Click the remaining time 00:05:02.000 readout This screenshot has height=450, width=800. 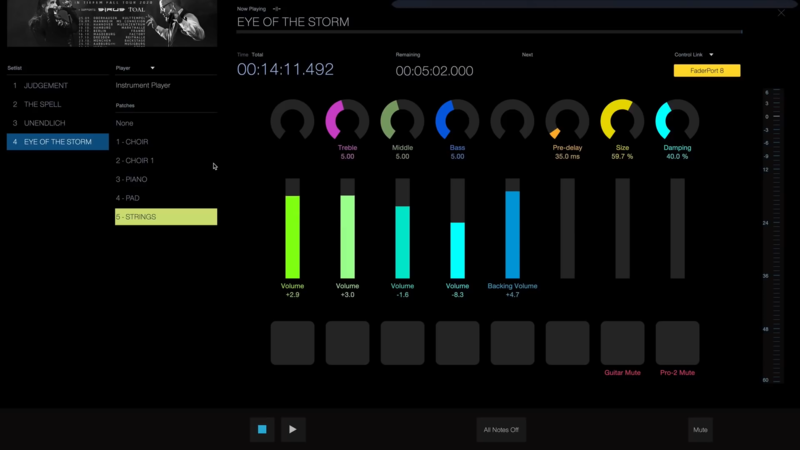point(434,71)
